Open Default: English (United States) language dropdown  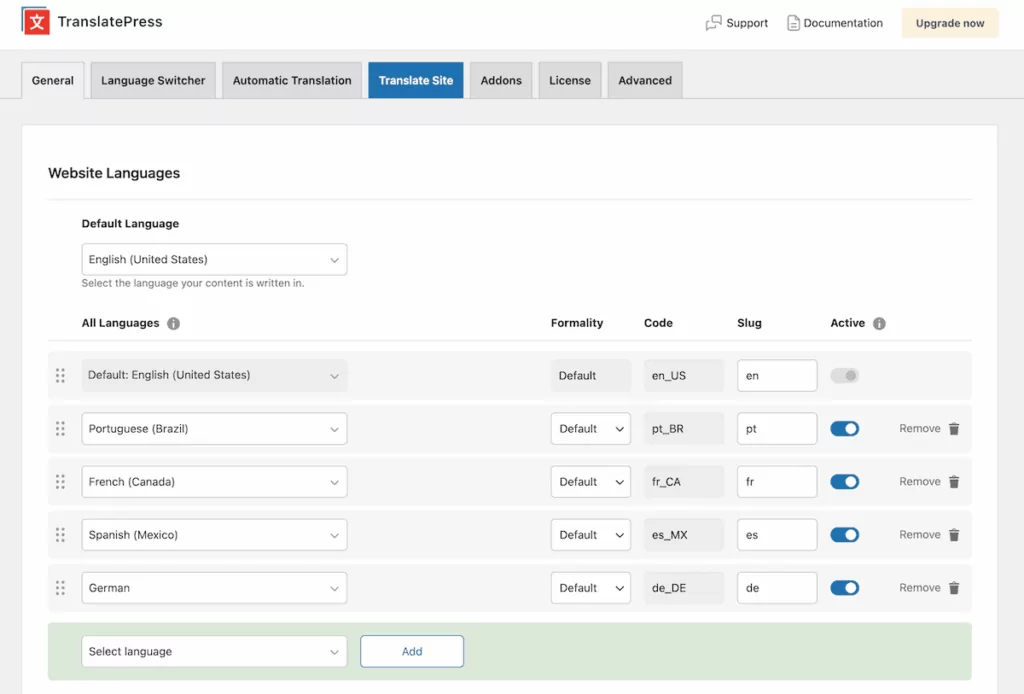tap(214, 375)
